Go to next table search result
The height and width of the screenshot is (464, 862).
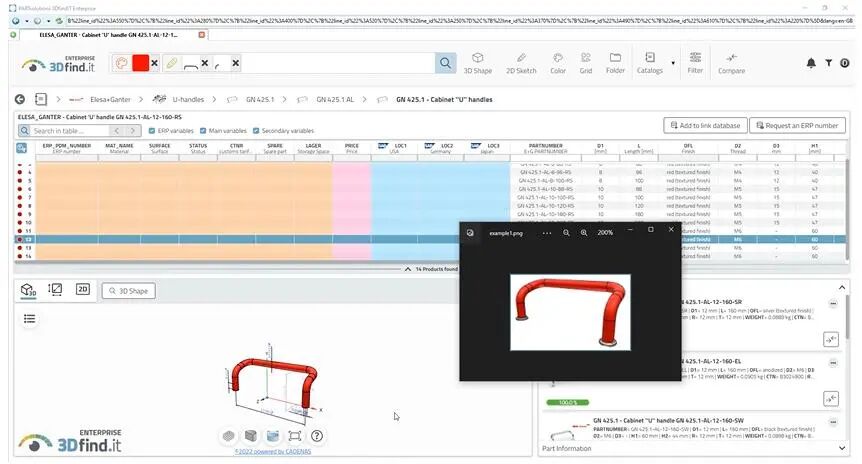132,131
